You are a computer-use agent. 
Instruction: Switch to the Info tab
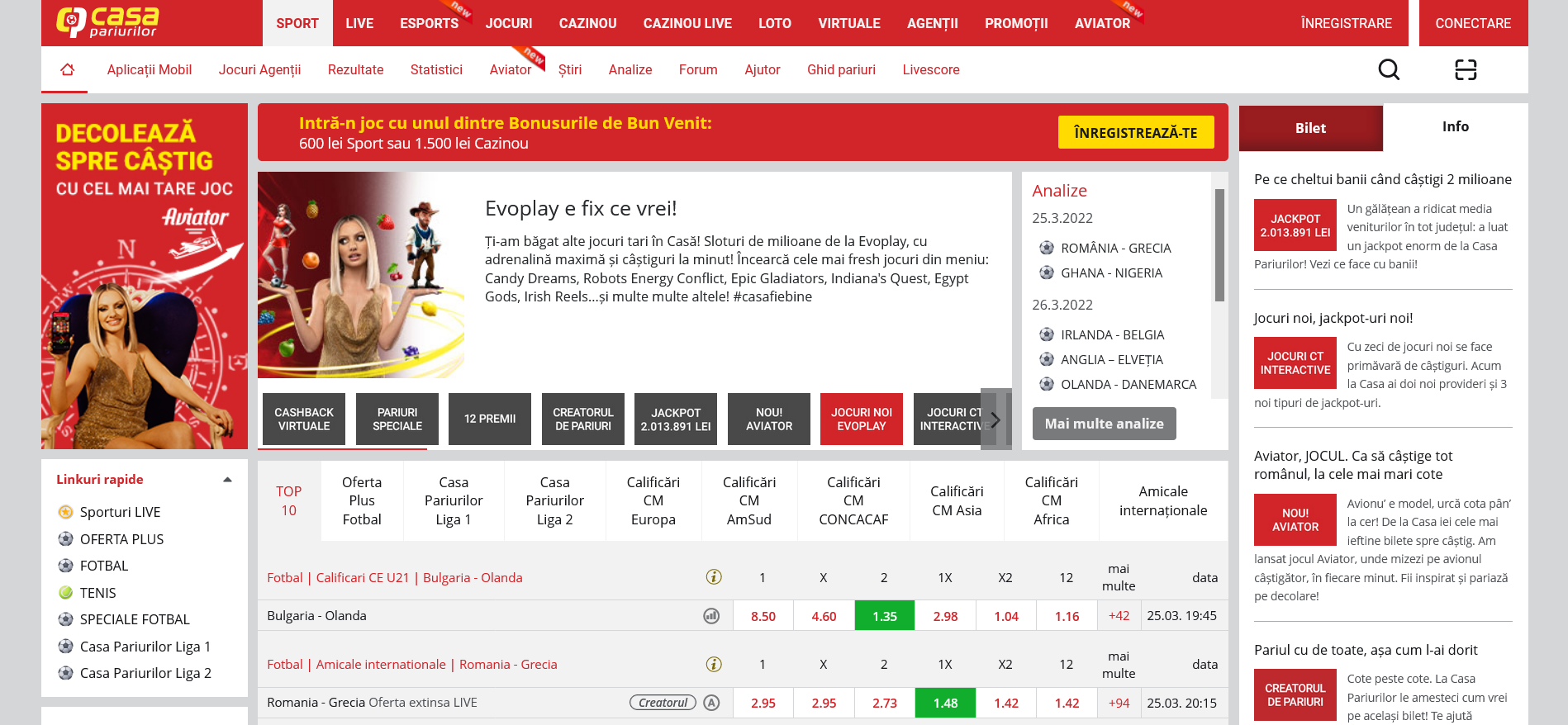coord(1456,126)
